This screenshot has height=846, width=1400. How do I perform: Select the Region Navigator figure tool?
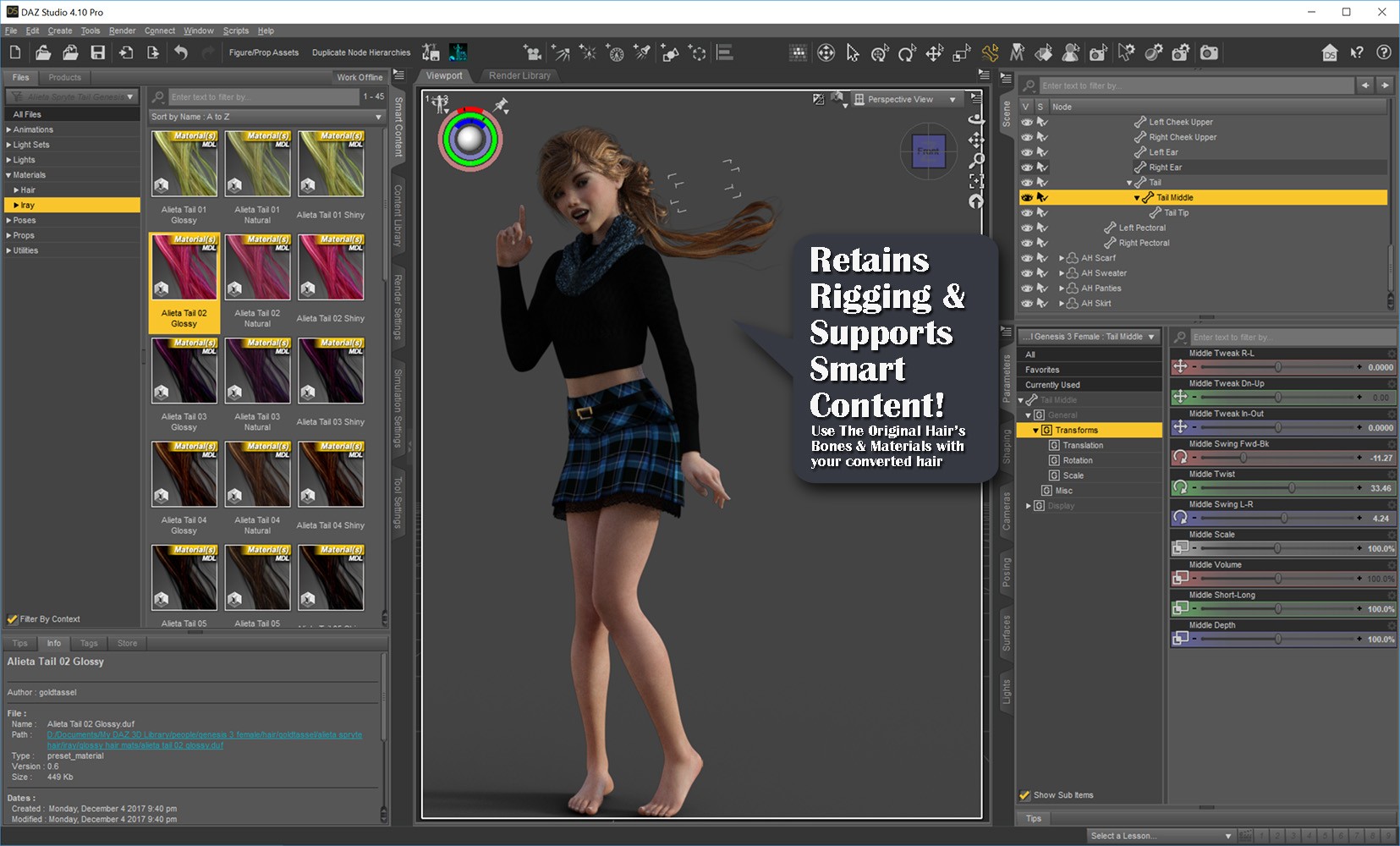coord(1071,52)
